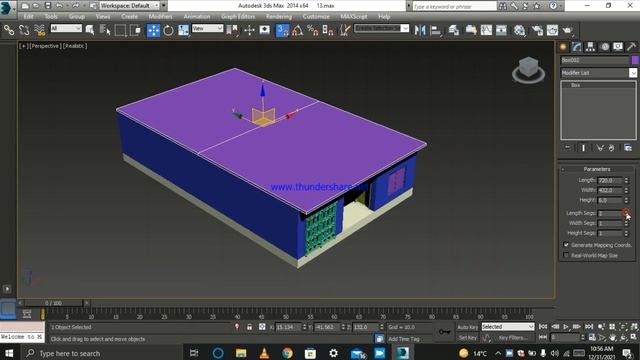Open Edit Named Selection Sets

click(345, 30)
